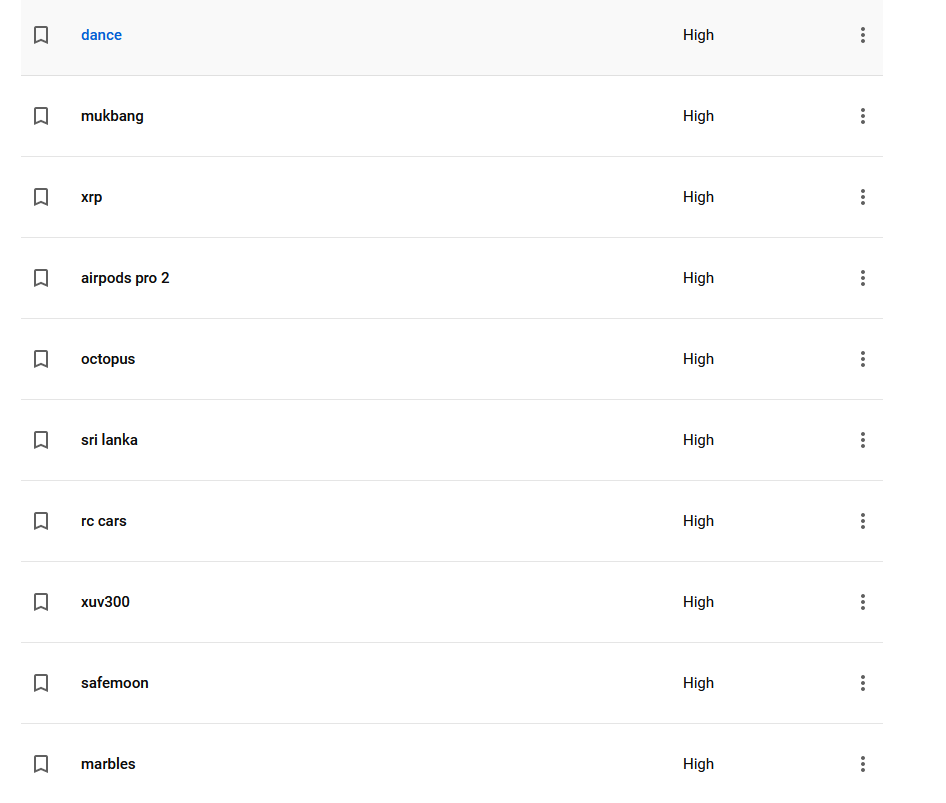Bookmark the octopus keyword
946x803 pixels.
(41, 359)
